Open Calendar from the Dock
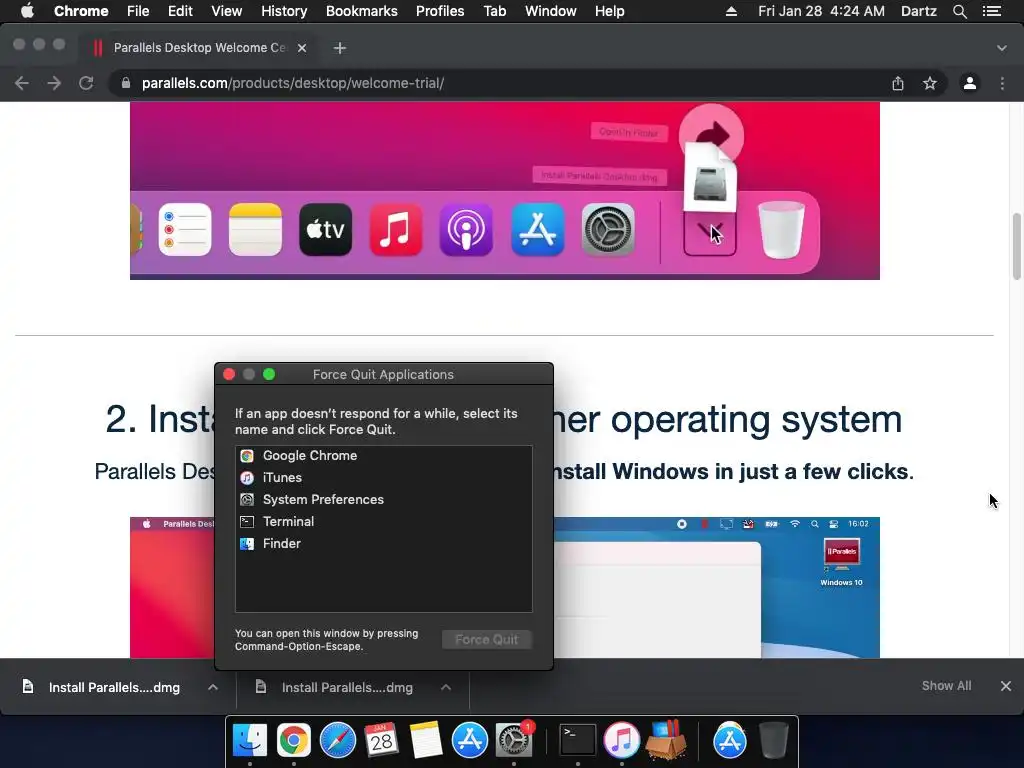This screenshot has width=1024, height=768. click(x=381, y=741)
